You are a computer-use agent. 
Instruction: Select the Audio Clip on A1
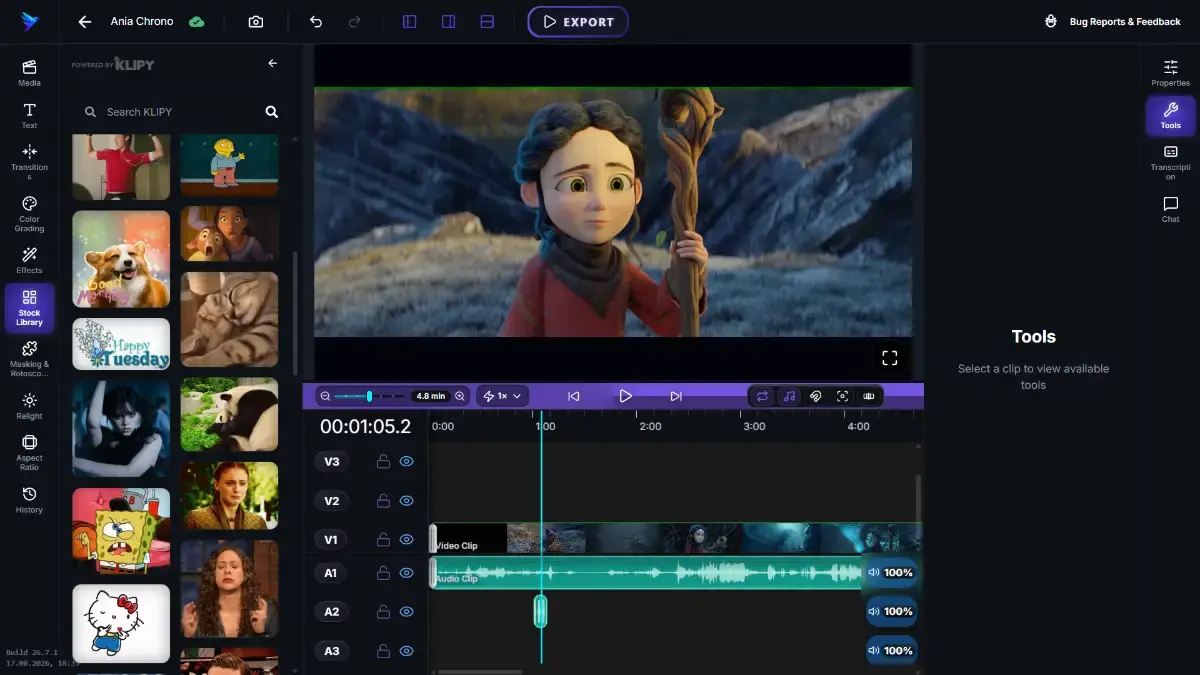click(647, 573)
